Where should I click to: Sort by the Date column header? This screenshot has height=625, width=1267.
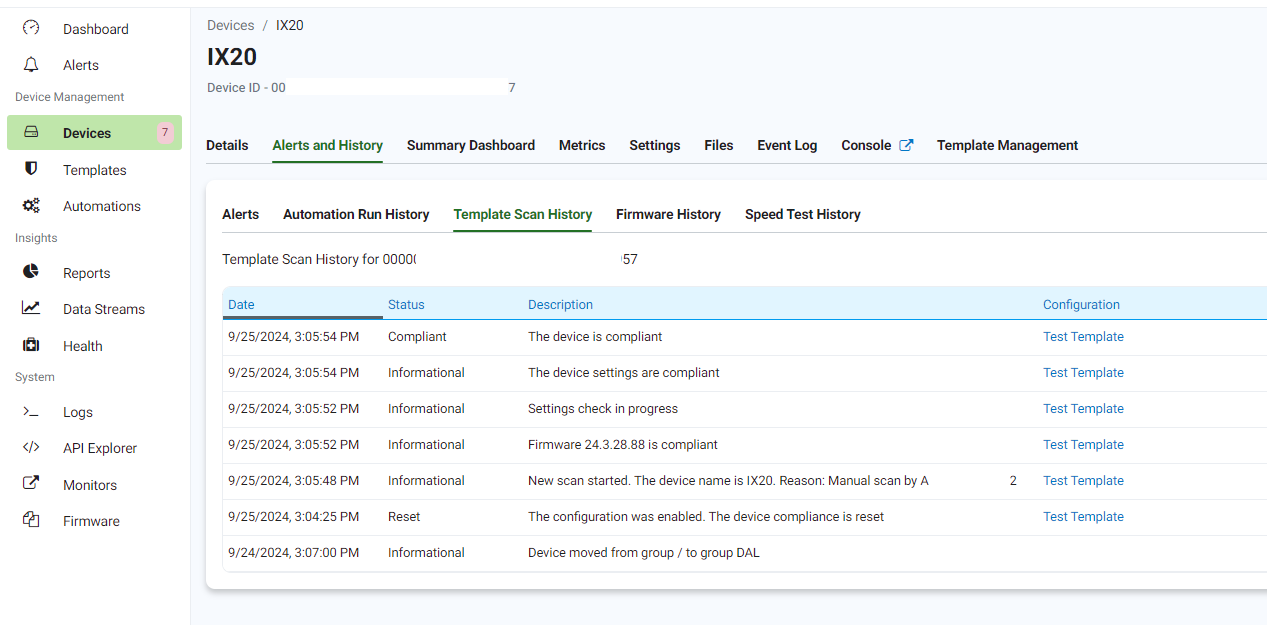(241, 304)
